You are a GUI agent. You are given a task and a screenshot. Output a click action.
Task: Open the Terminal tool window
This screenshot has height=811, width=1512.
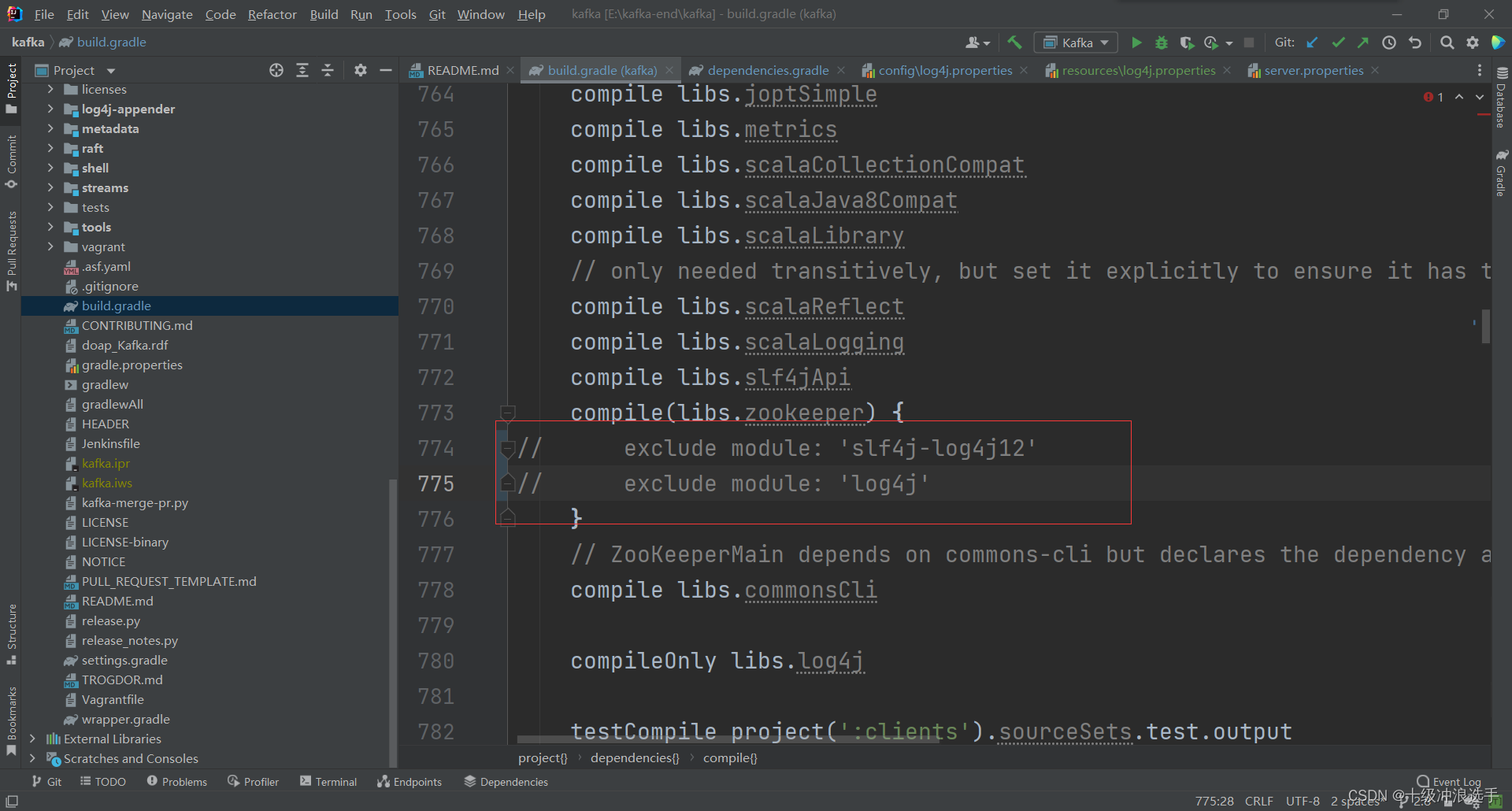(x=328, y=781)
